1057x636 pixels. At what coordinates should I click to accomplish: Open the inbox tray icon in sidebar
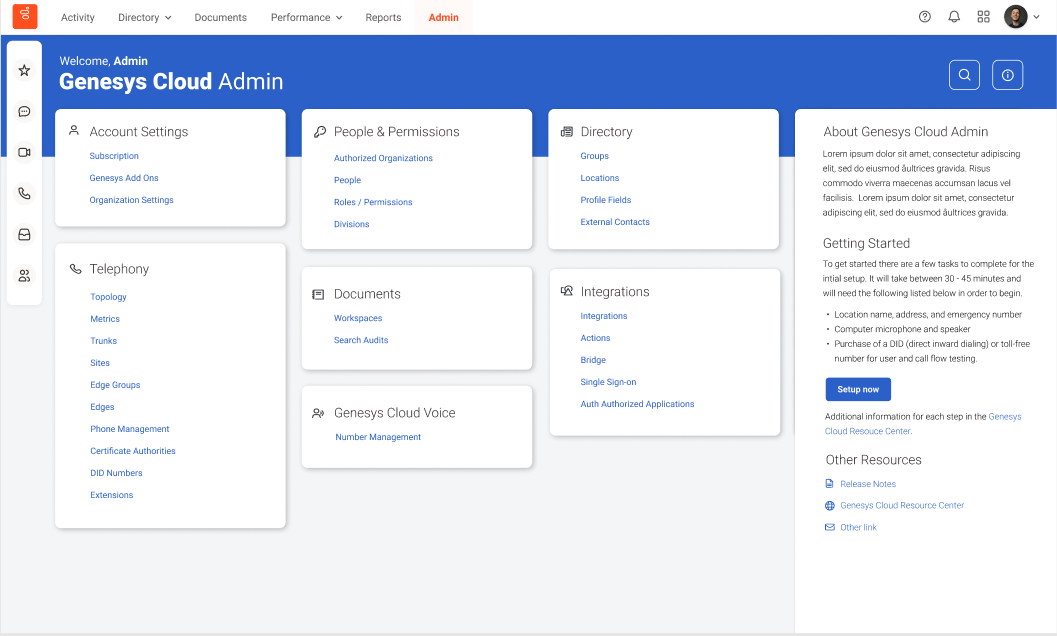tap(24, 234)
